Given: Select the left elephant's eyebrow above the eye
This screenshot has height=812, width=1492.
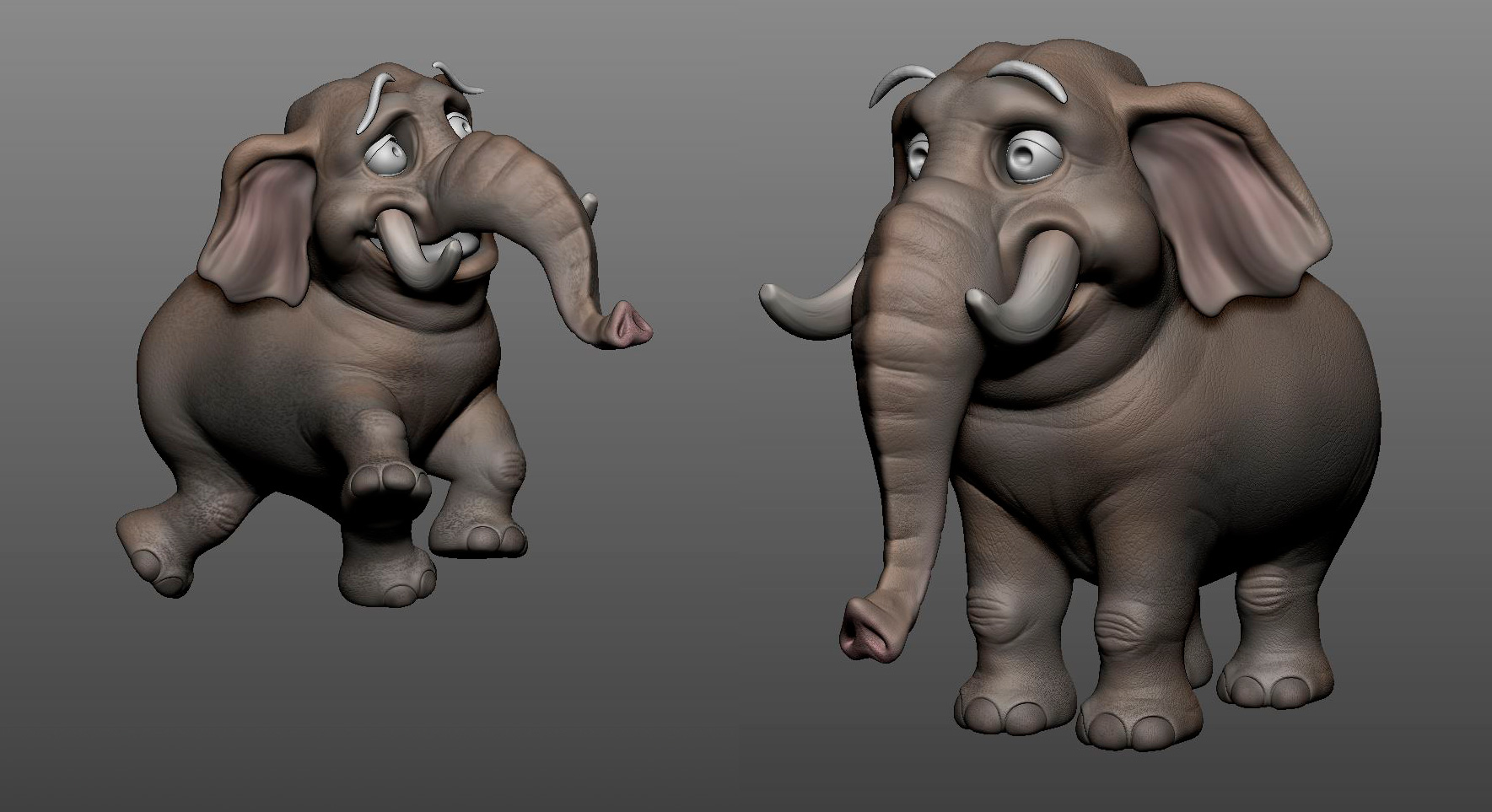Looking at the screenshot, I should [374, 103].
